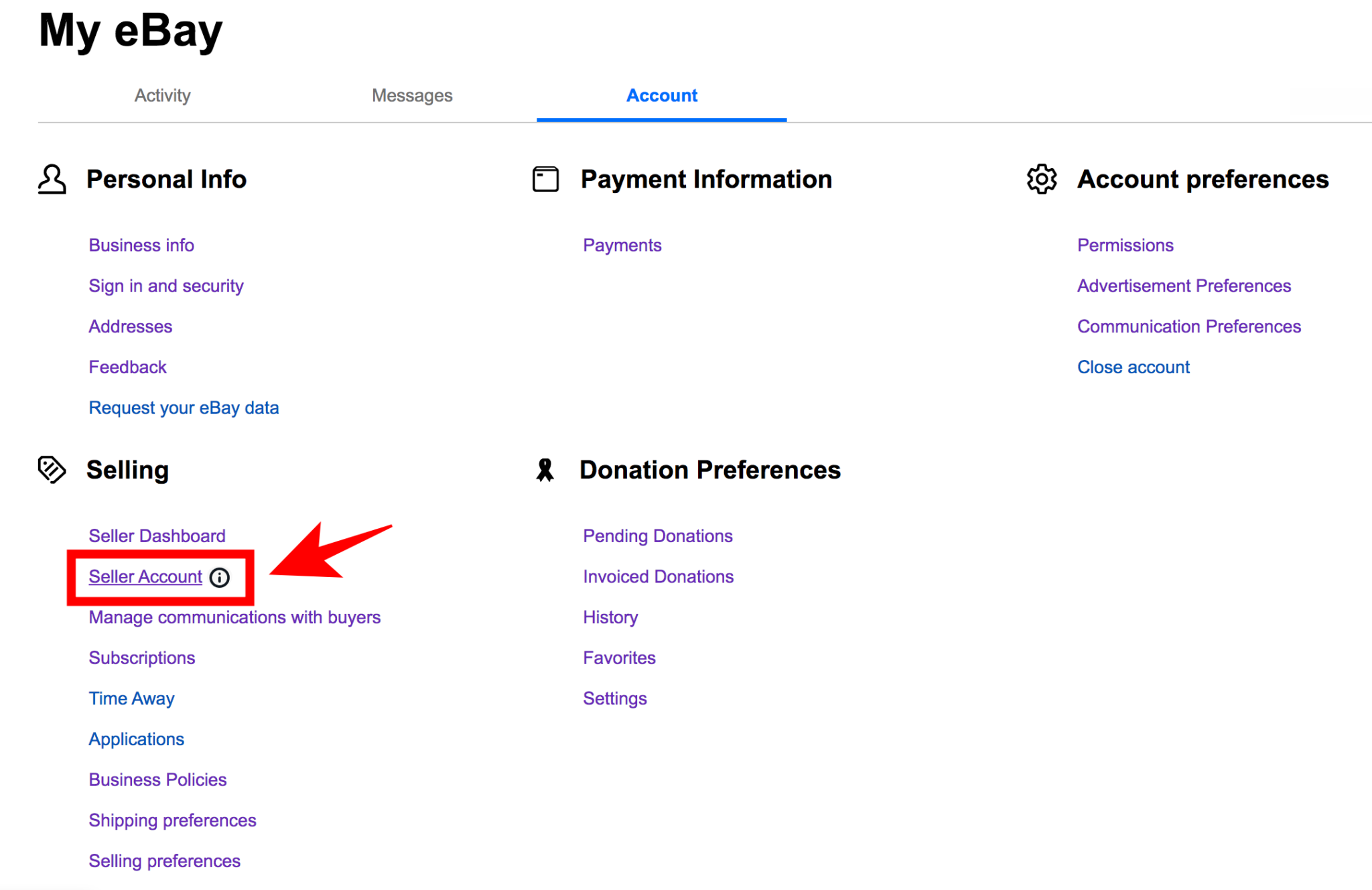Click the Account preferences gear icon
The width and height of the screenshot is (1372, 890).
pyautogui.click(x=1042, y=180)
